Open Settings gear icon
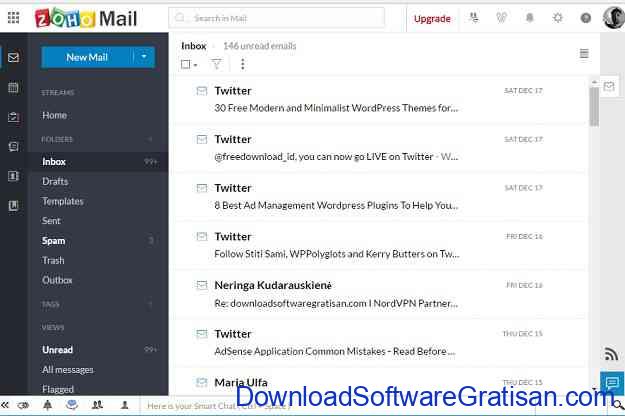Image resolution: width=625 pixels, height=416 pixels. (x=558, y=18)
